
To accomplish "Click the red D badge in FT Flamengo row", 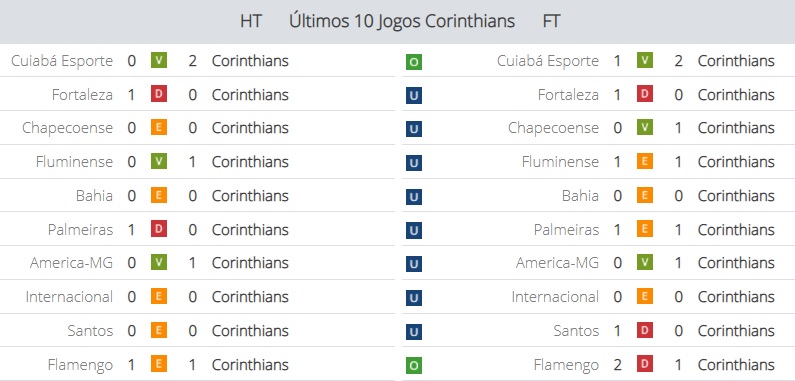I will coord(645,364).
